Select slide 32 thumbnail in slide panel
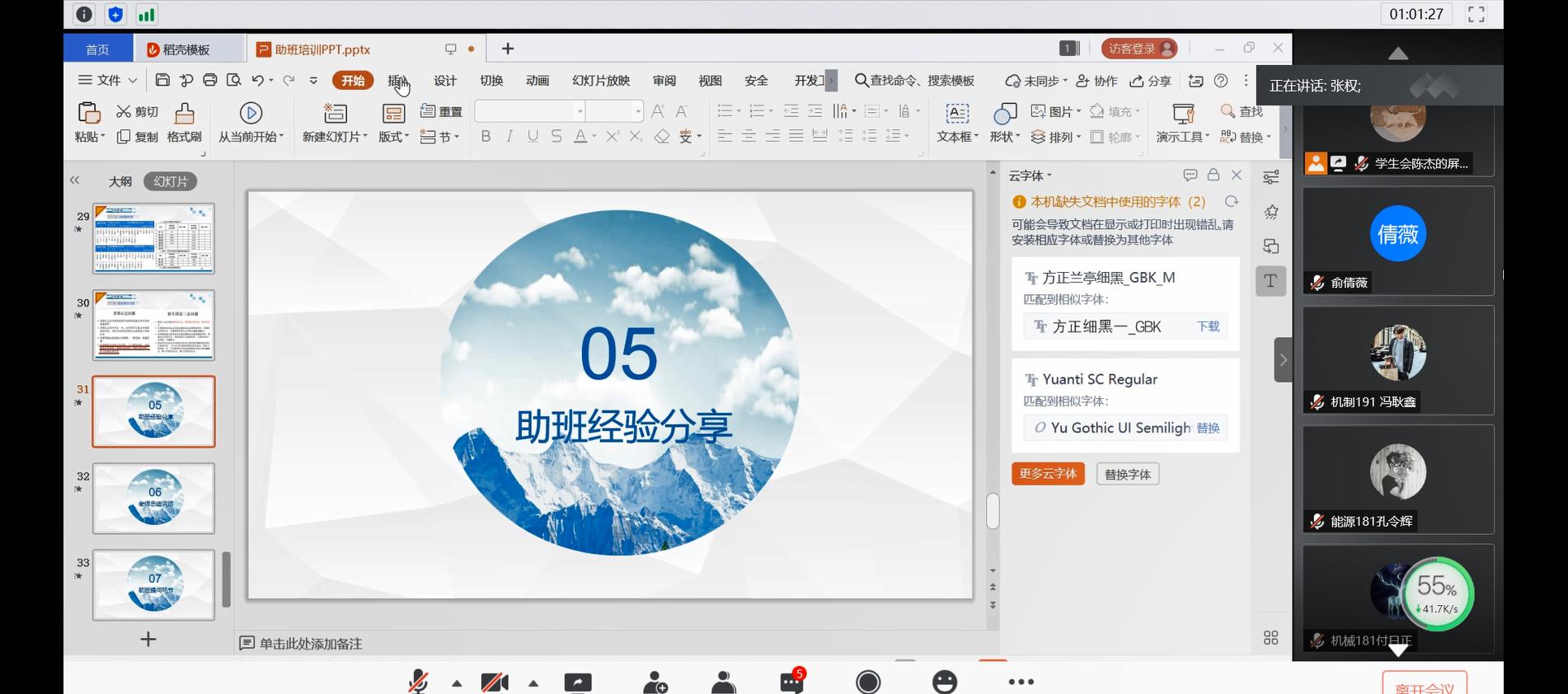Image resolution: width=1568 pixels, height=694 pixels. [x=154, y=498]
